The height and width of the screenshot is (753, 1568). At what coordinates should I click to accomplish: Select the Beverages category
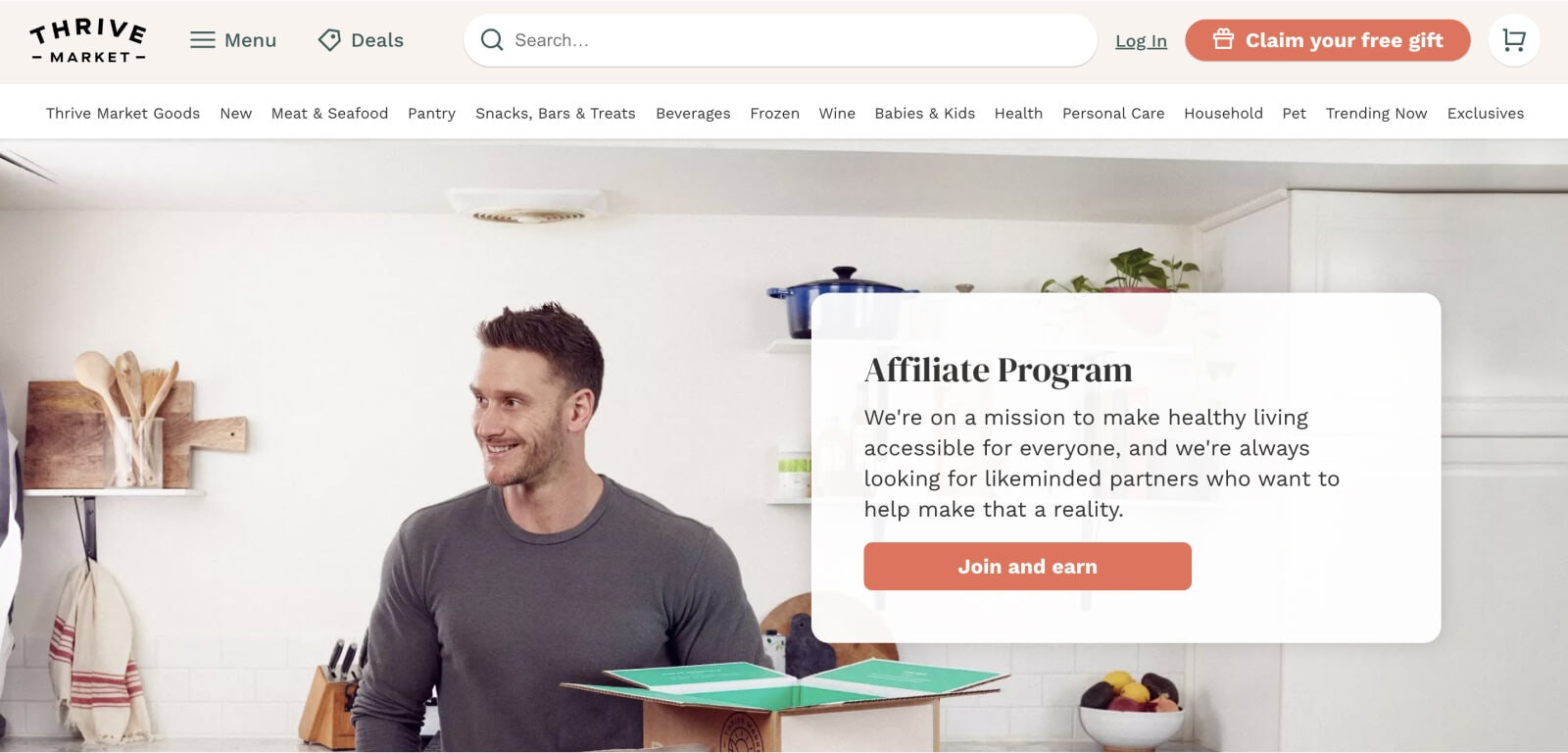(693, 114)
